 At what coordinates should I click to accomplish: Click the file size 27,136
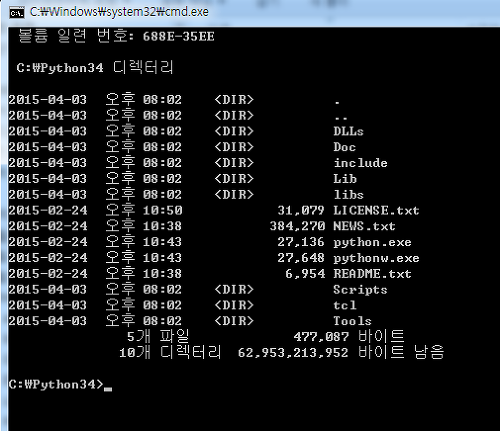click(x=301, y=242)
